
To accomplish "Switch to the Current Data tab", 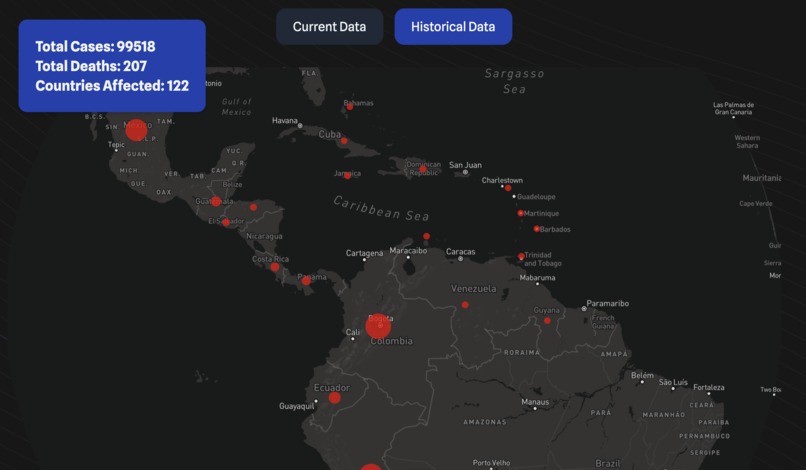I will click(x=329, y=27).
